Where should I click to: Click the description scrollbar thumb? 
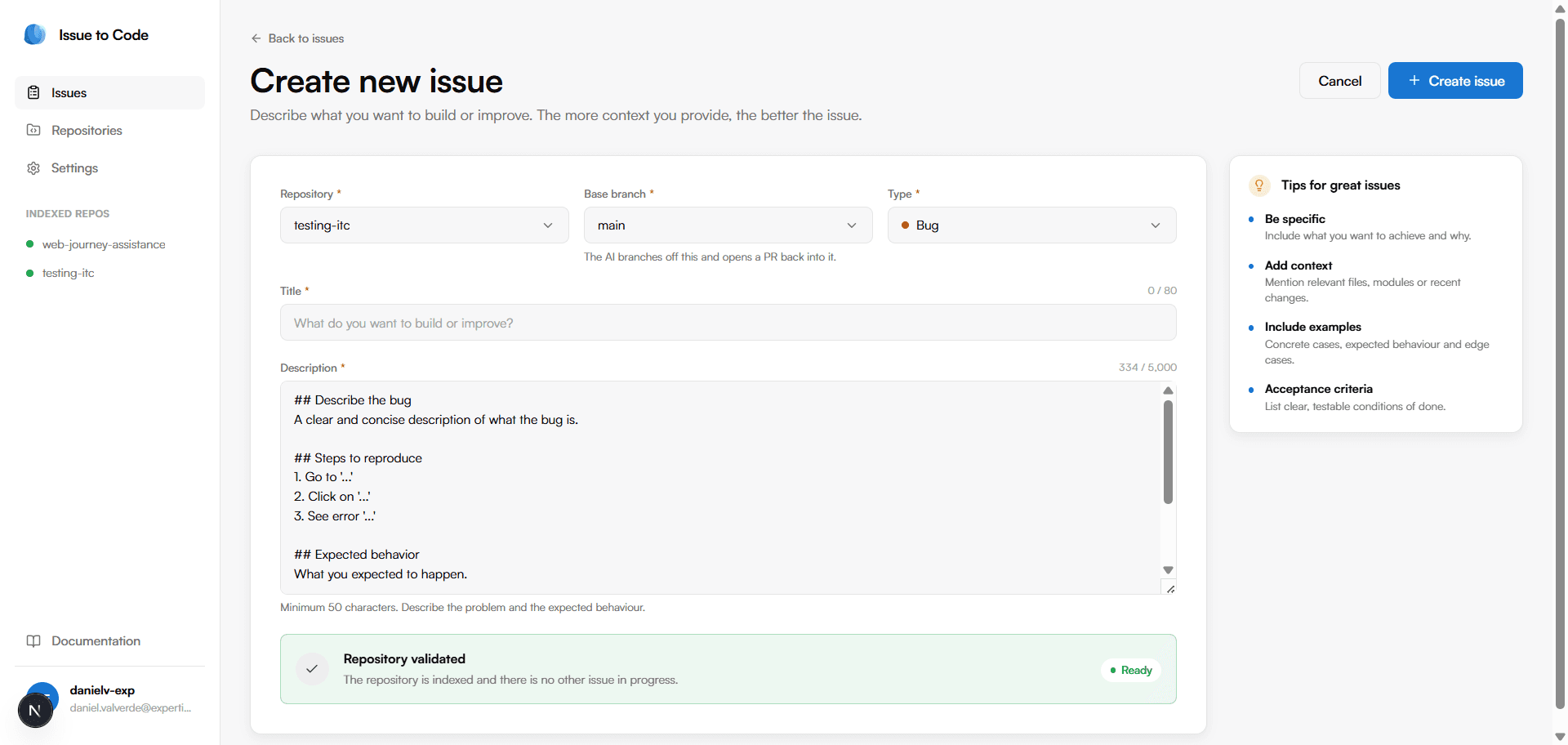point(1168,452)
